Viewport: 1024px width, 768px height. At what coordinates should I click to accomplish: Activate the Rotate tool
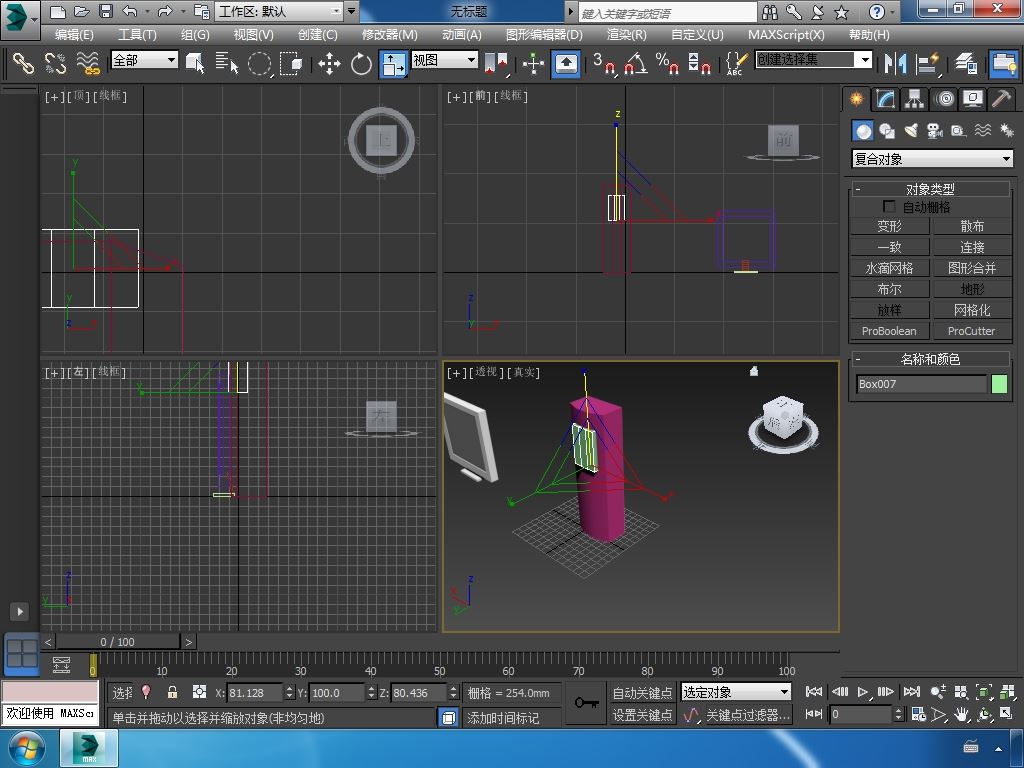click(361, 64)
